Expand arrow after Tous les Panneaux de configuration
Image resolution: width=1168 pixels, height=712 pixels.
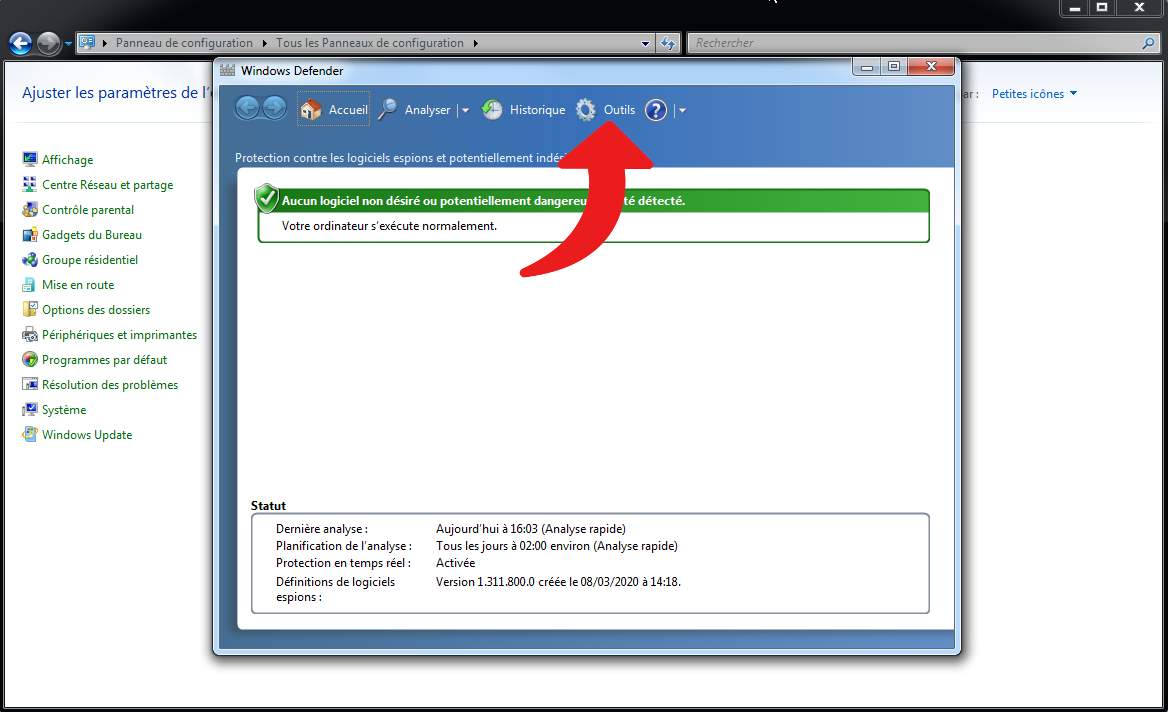click(x=475, y=43)
